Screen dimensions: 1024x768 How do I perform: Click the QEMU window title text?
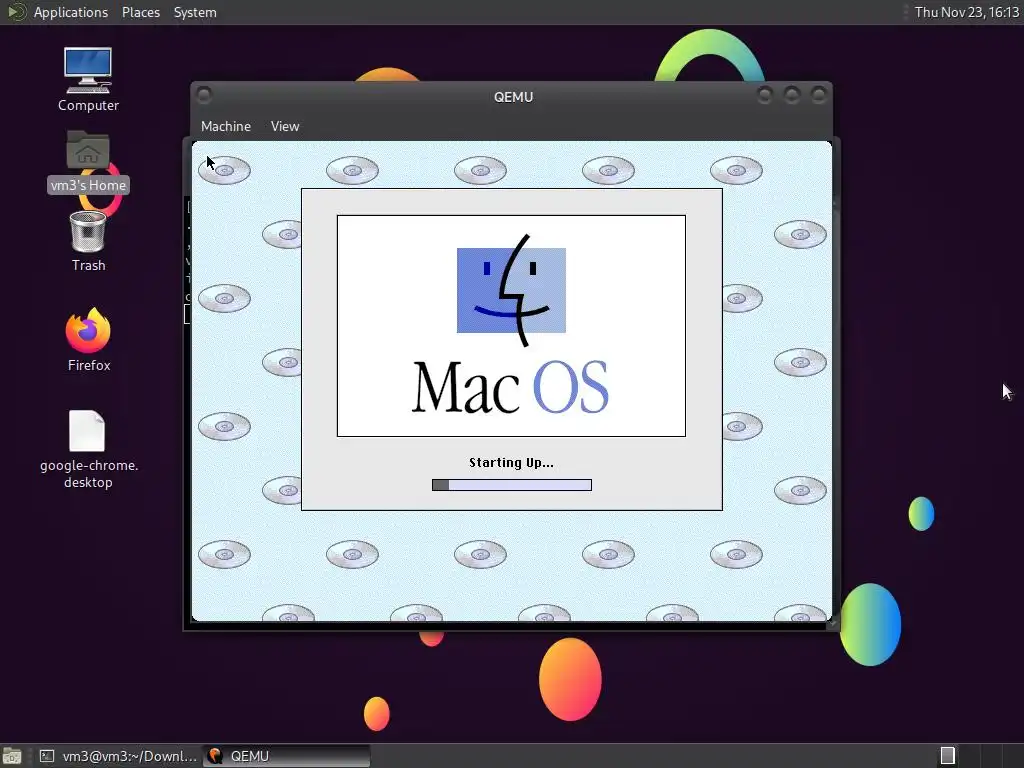click(x=513, y=97)
